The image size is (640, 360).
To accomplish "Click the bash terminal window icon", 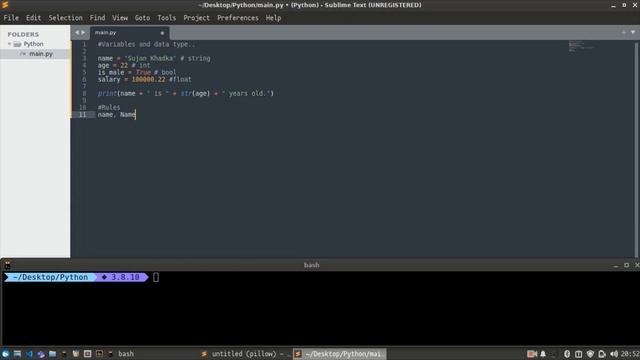I will [x=7, y=265].
